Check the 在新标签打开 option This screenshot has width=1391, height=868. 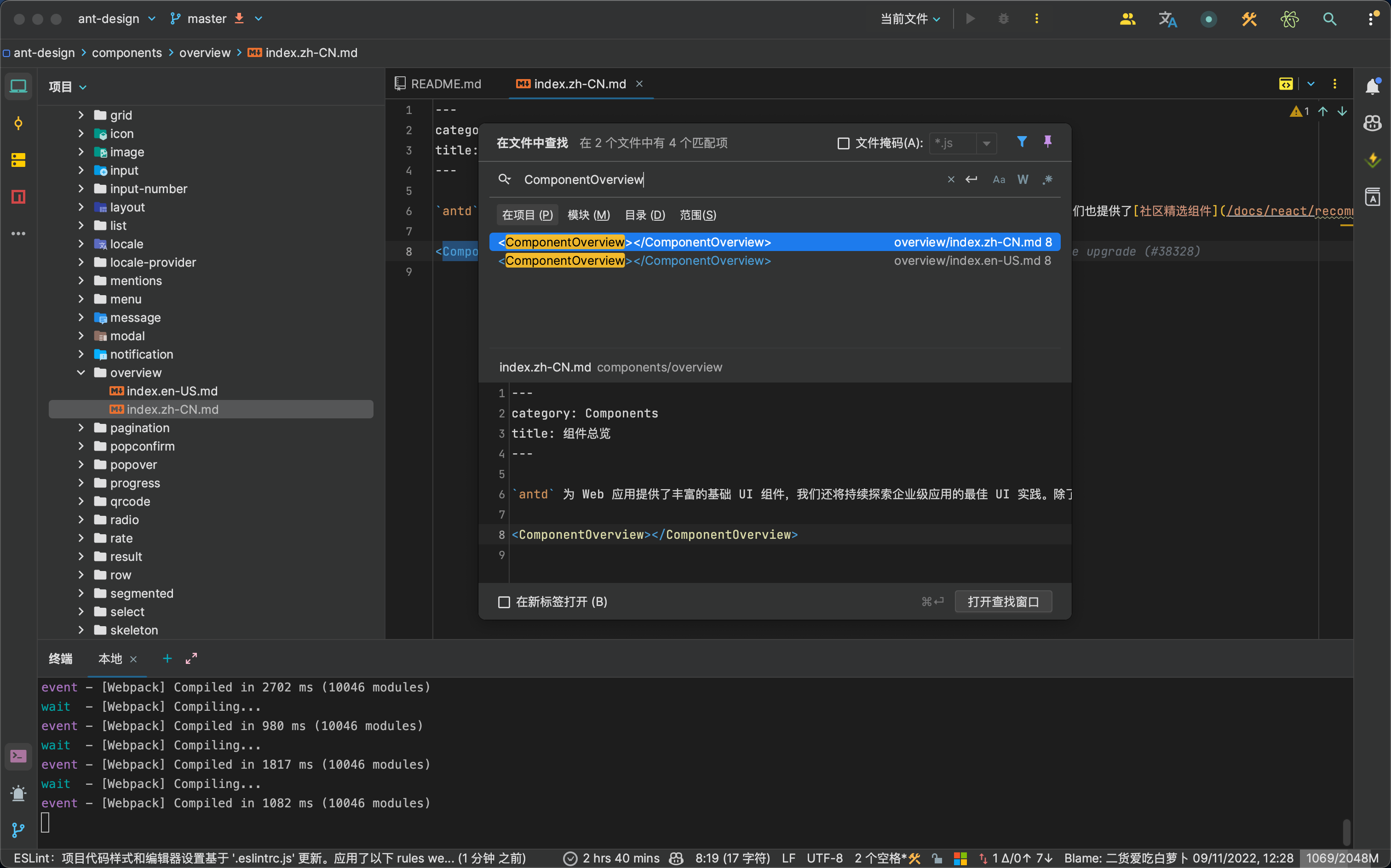click(504, 602)
